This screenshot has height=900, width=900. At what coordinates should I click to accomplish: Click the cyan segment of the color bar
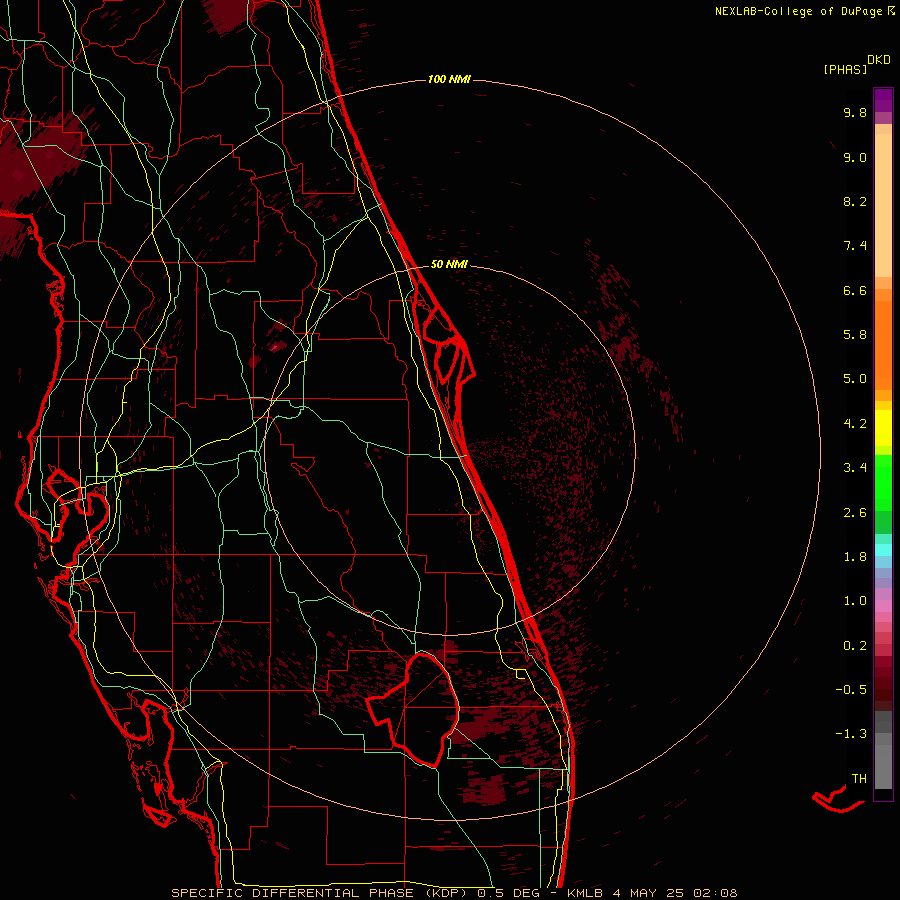click(x=883, y=549)
